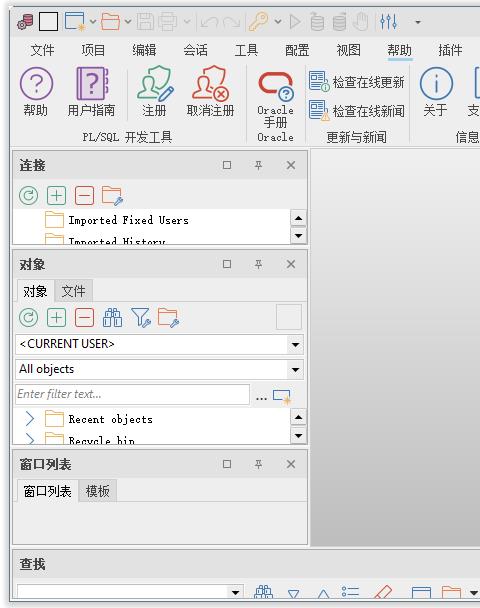Click the binoculars find icon in 对象 panel
The height and width of the screenshot is (608, 480).
tap(112, 318)
